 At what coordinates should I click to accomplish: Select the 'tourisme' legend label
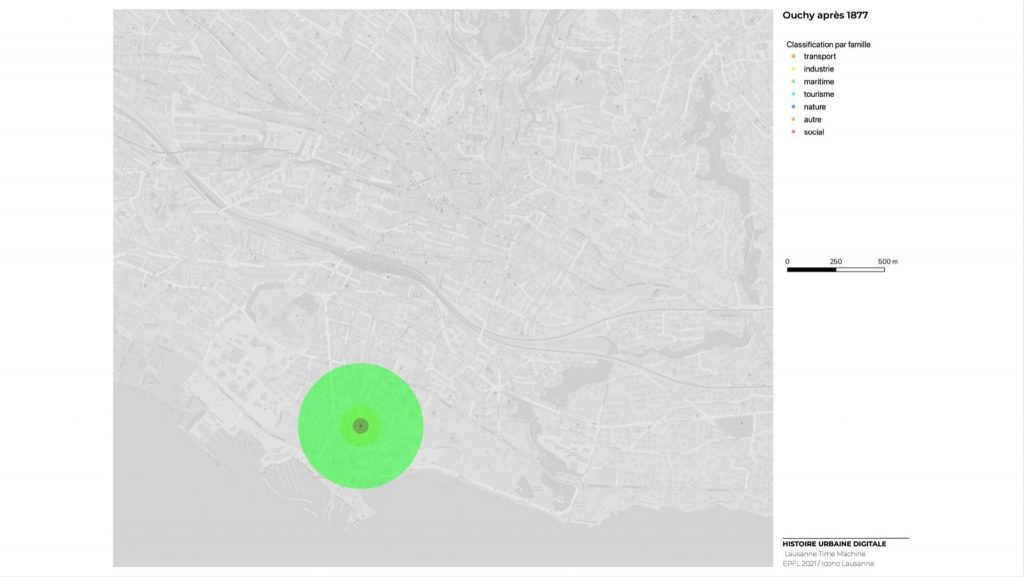(x=819, y=94)
